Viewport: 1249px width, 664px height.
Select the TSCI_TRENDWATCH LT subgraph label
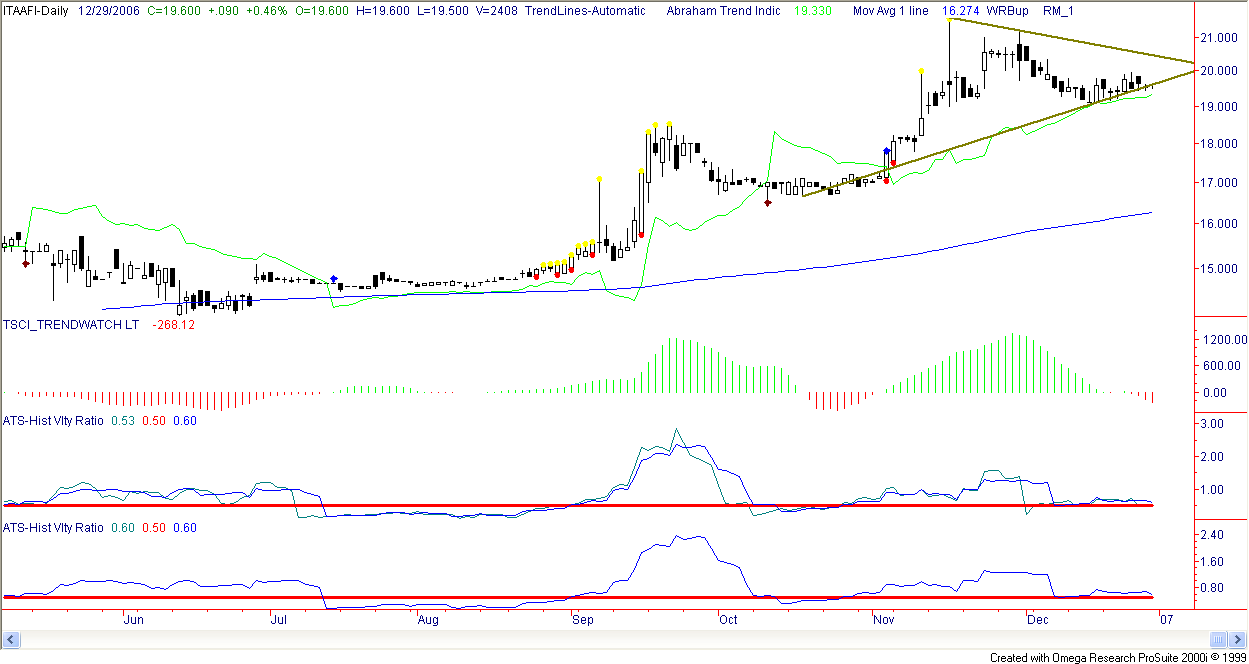click(x=71, y=325)
